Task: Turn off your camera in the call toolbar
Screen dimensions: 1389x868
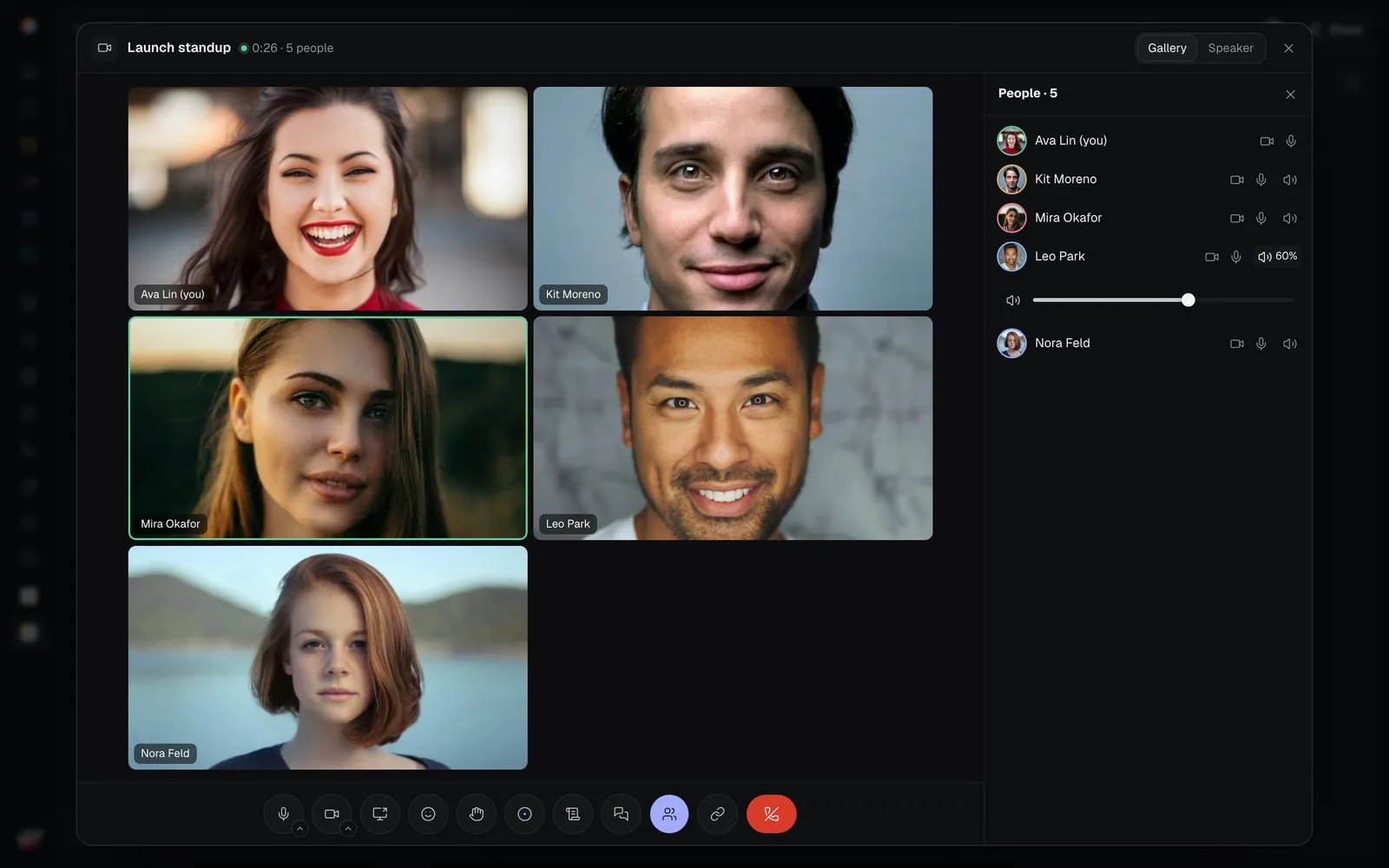Action: 332,814
